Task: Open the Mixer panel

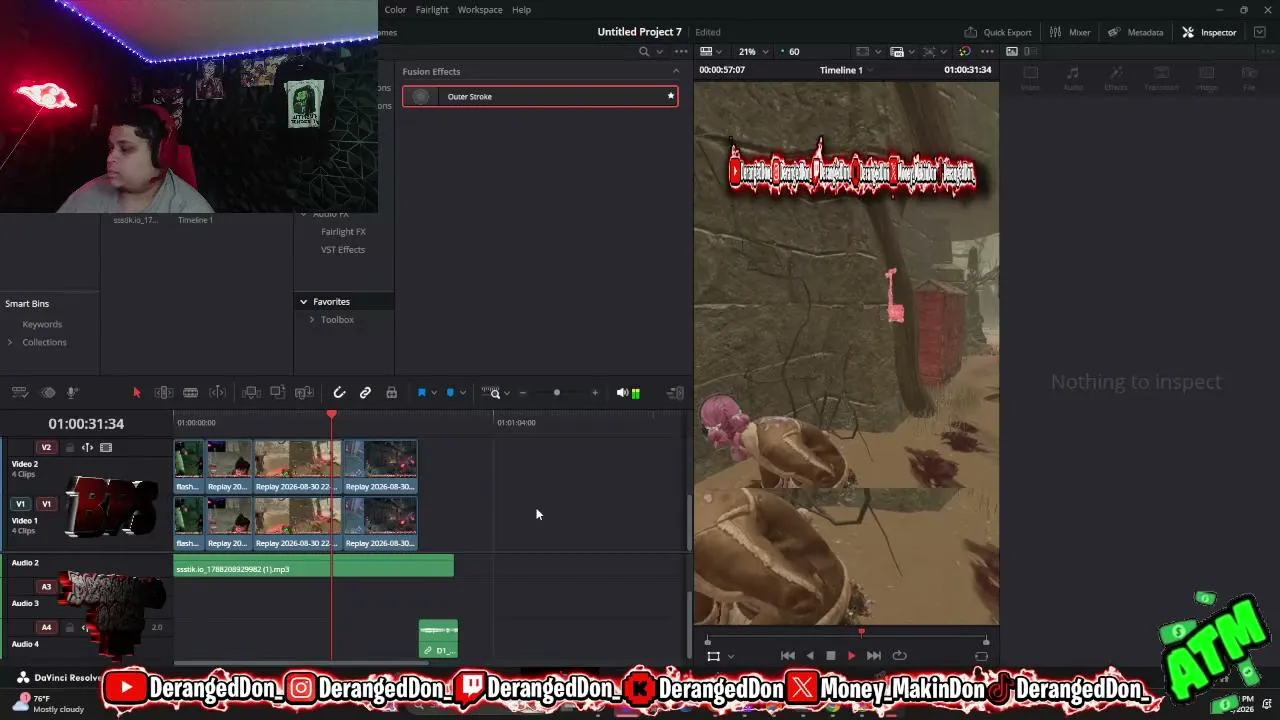Action: 1069,32
